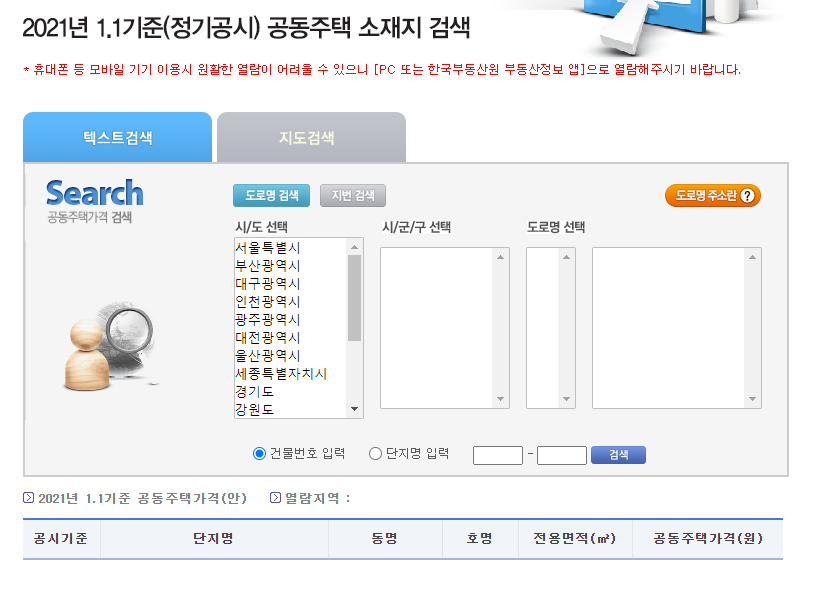Click the narrow 도로명 initial listbox up arrow
This screenshot has width=813, height=597.
point(566,257)
